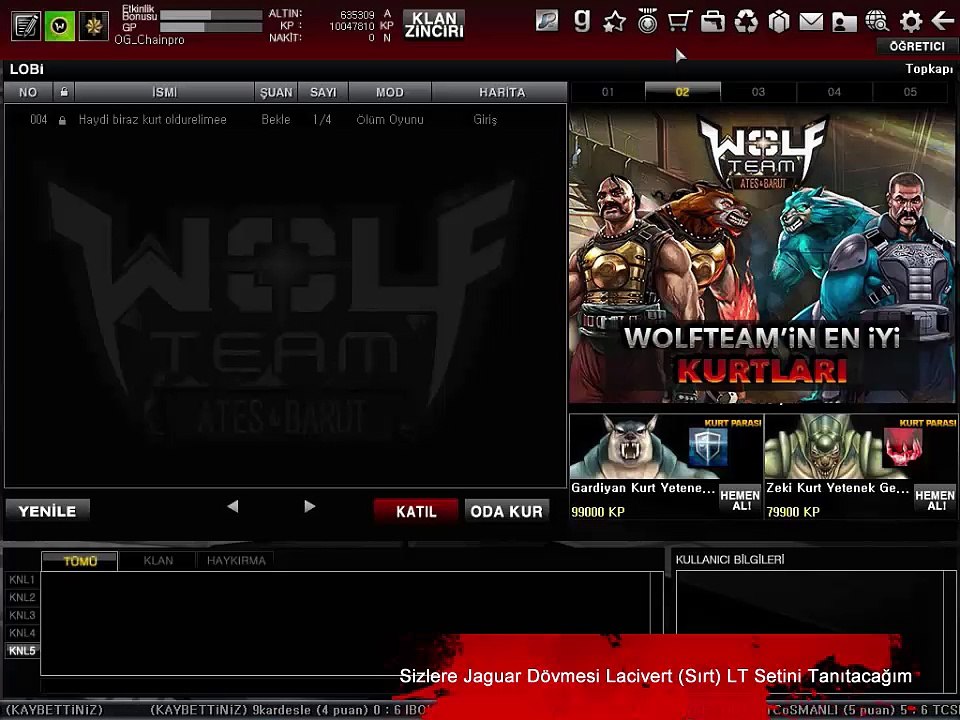The width and height of the screenshot is (960, 720).
Task: Click HEMEN AL for Gardiyan Kurt
Action: point(740,500)
